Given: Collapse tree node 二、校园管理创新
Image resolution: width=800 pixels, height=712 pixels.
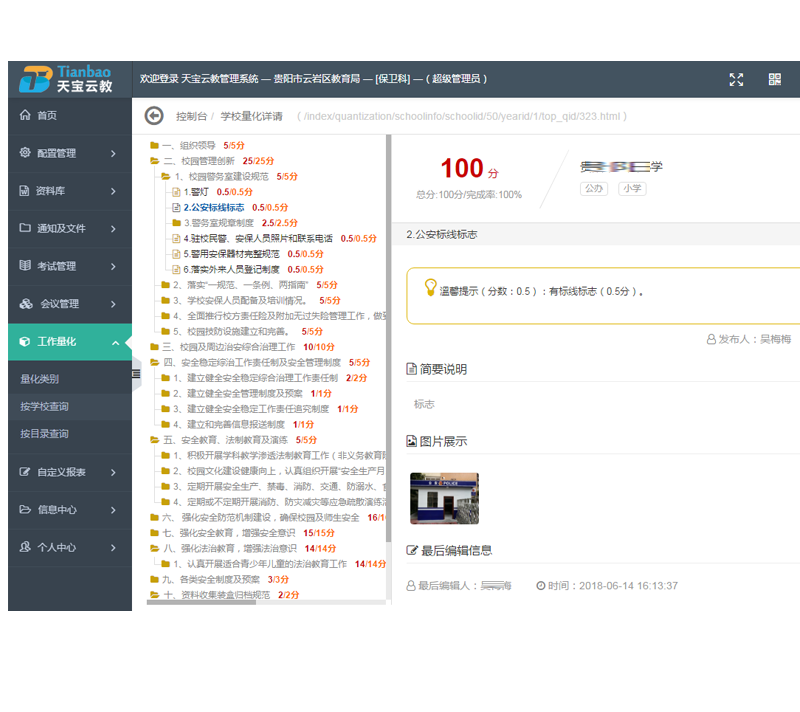Looking at the screenshot, I should point(199,161).
